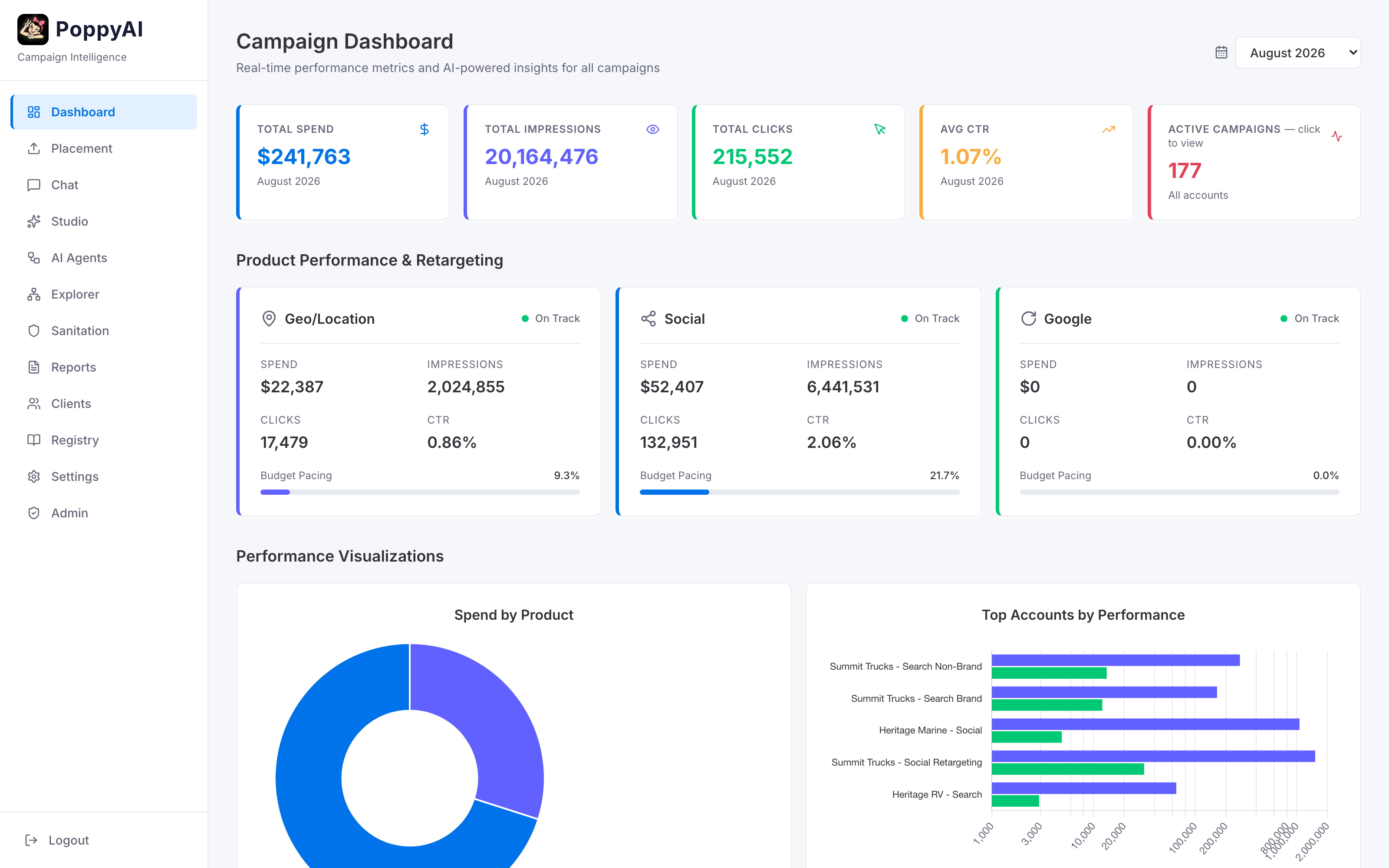This screenshot has height=868, width=1389.
Task: Click Summit Trucks - Search Brand label
Action: 916,698
